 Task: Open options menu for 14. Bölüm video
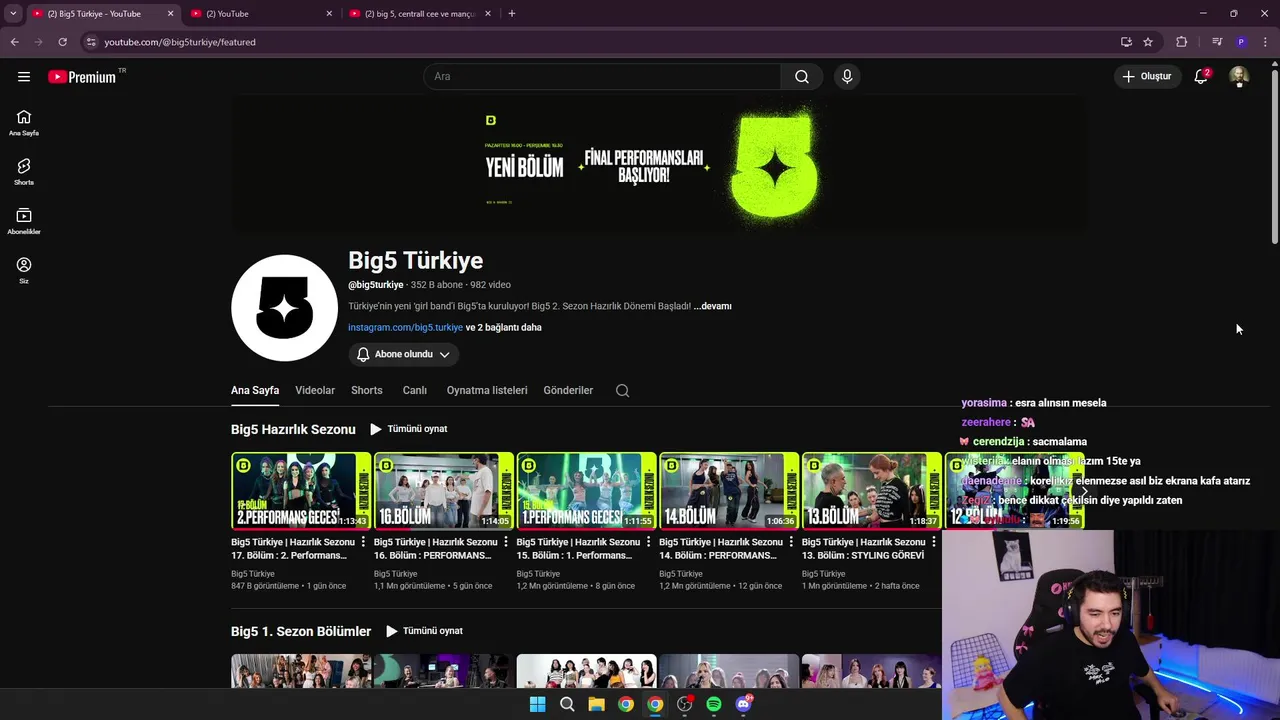point(791,542)
